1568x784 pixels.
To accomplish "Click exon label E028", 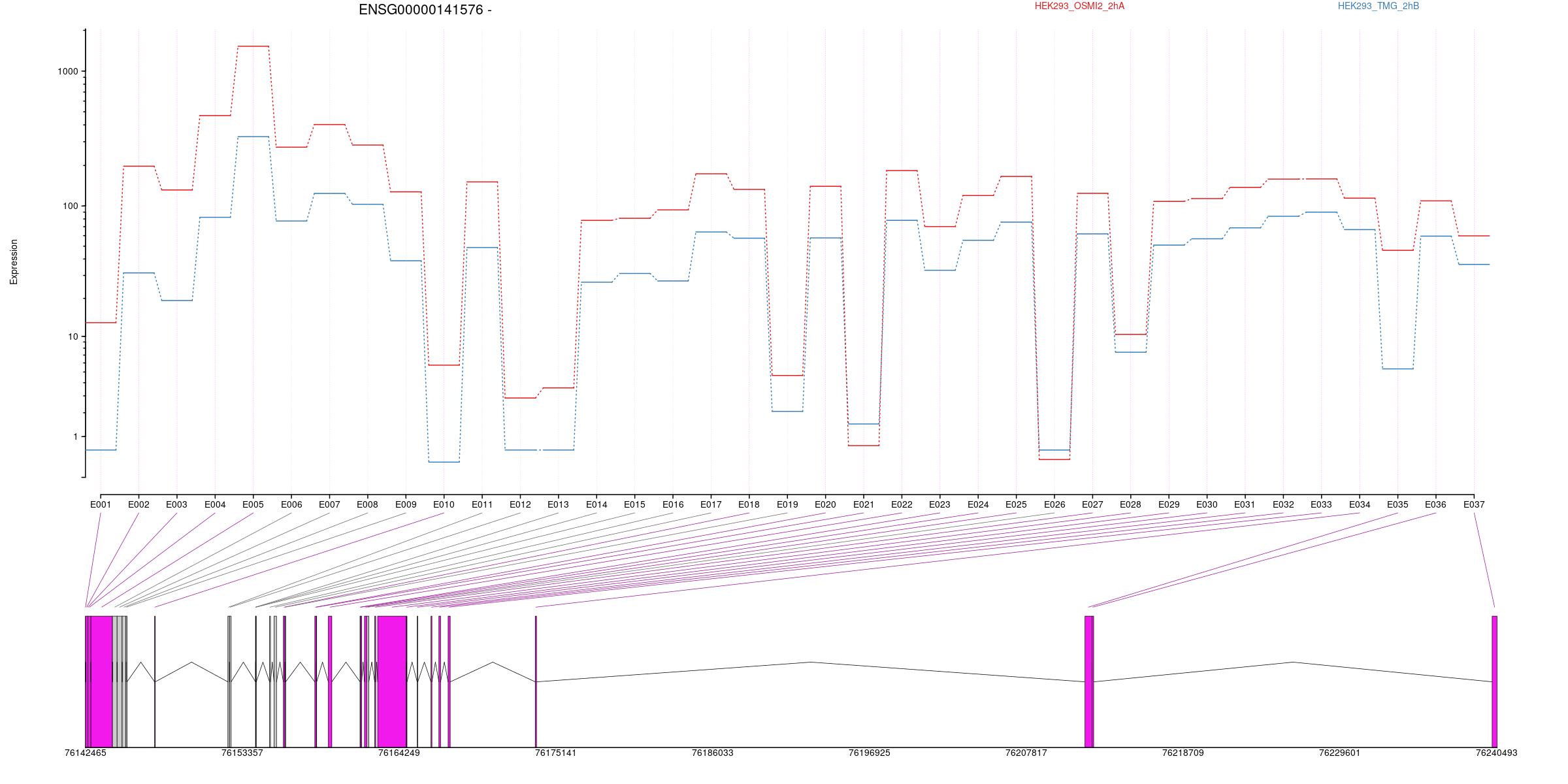I will [x=1130, y=505].
